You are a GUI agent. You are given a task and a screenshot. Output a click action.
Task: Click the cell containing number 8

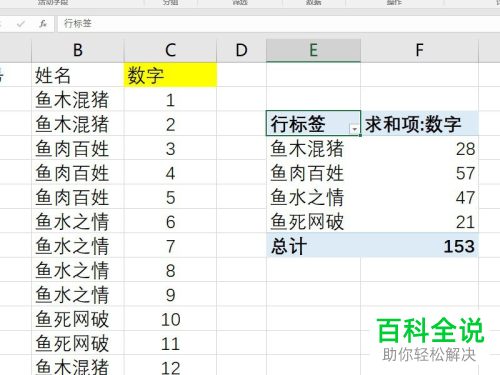[170, 270]
